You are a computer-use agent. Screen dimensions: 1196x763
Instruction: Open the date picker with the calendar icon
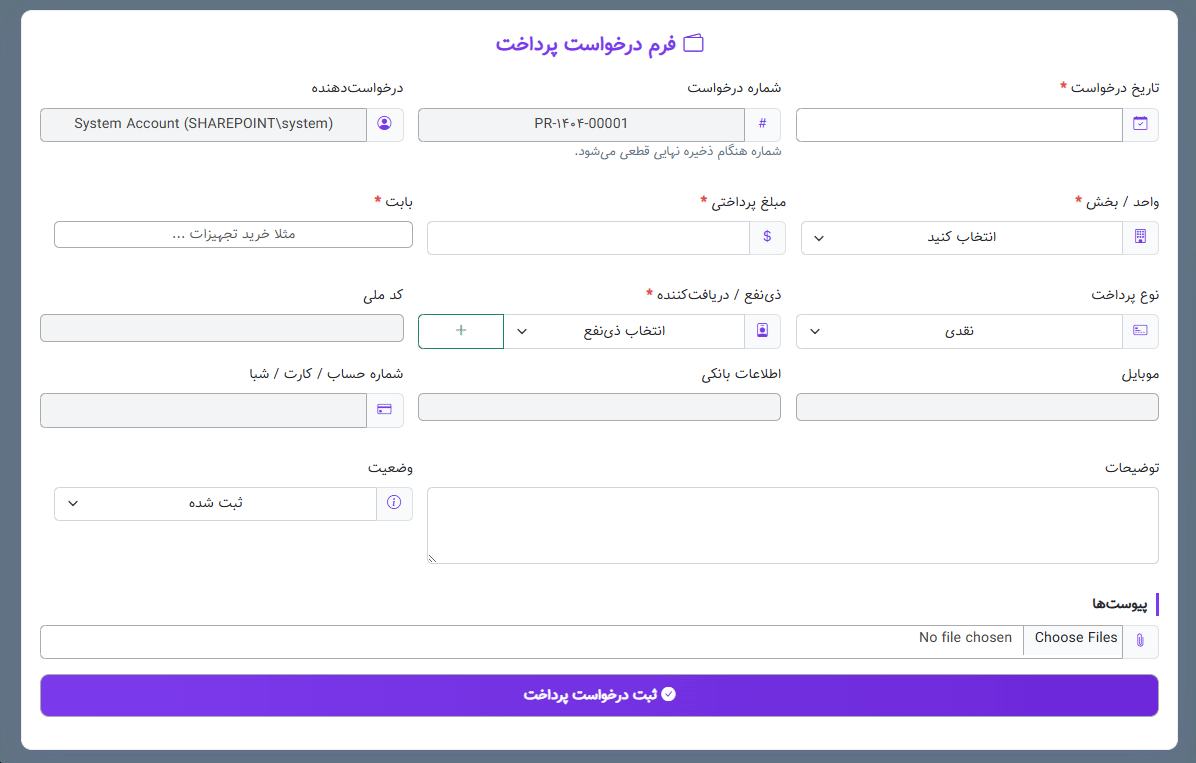(1141, 124)
